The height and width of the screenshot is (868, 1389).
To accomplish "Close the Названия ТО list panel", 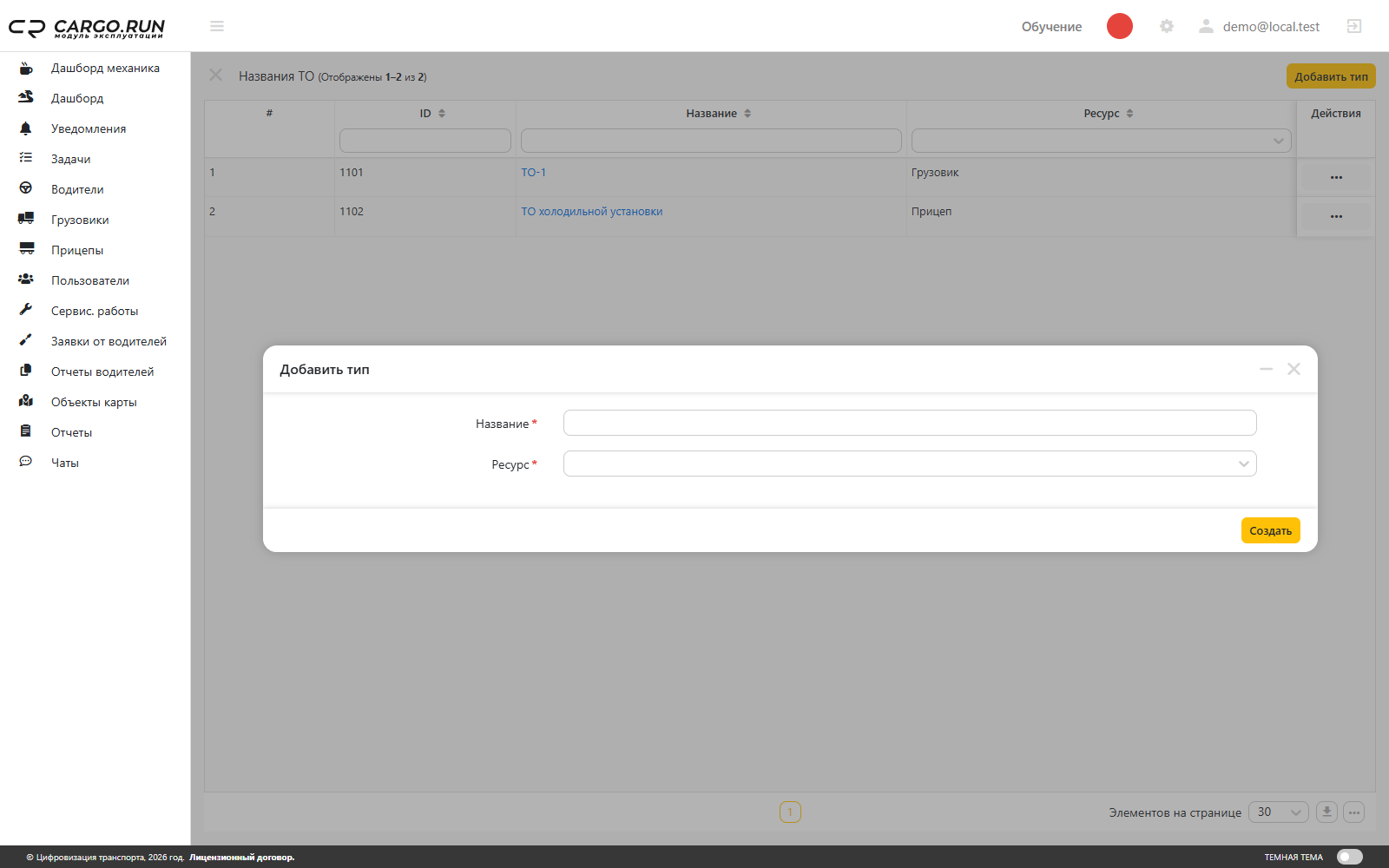I will [216, 76].
